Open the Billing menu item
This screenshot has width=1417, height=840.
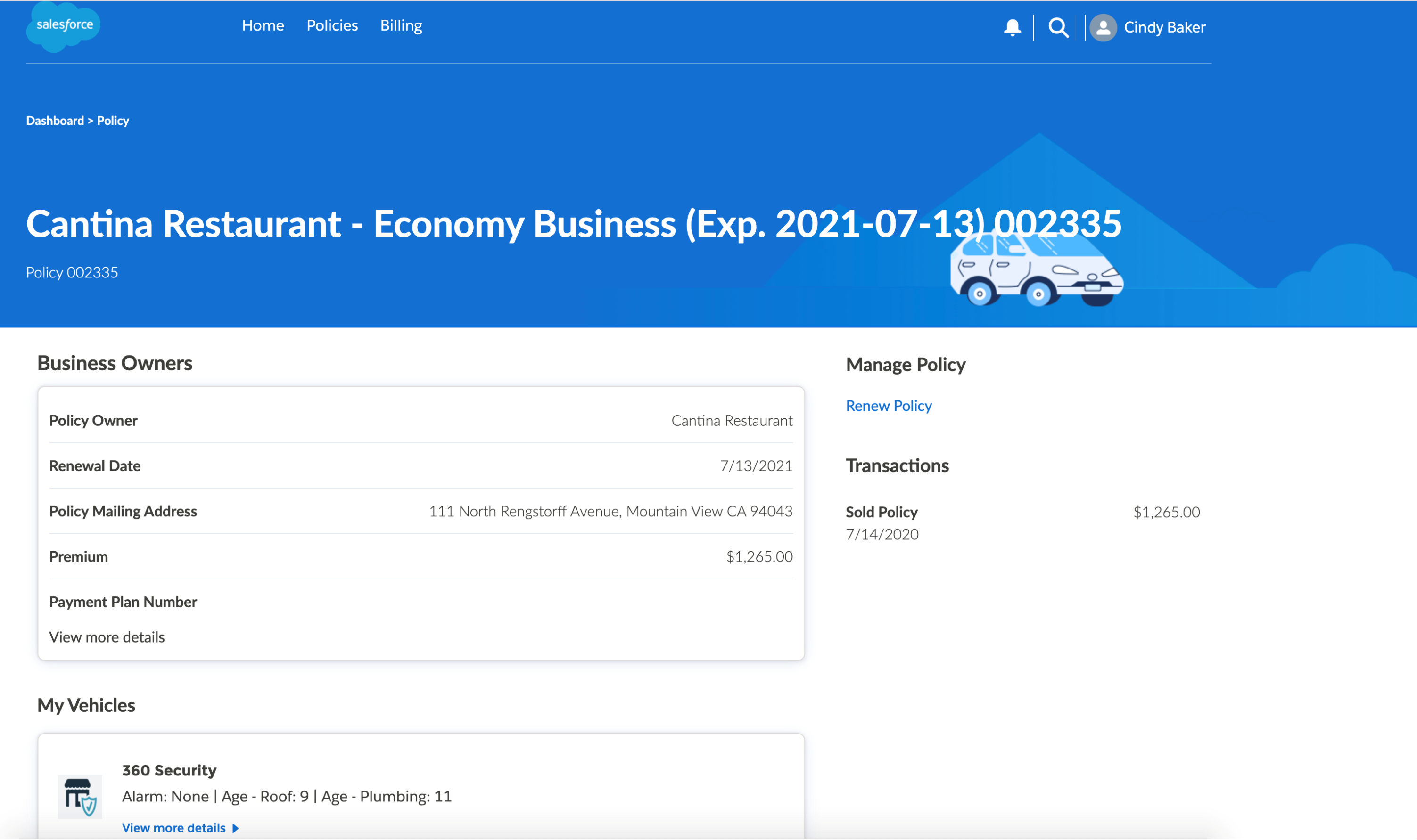click(401, 26)
